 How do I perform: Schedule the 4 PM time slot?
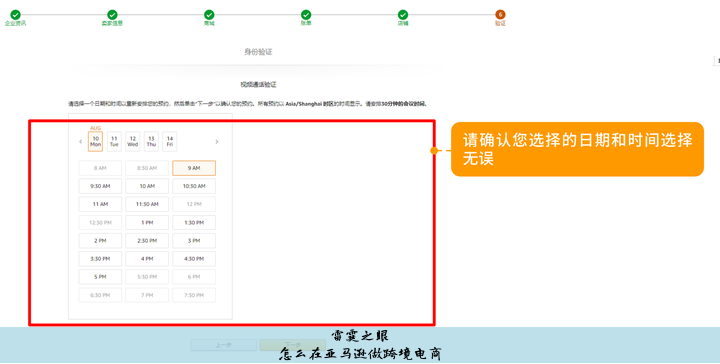pyautogui.click(x=147, y=259)
